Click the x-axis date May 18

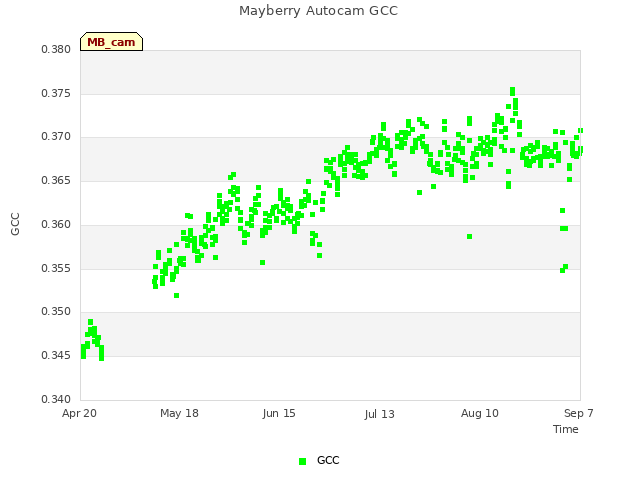pyautogui.click(x=179, y=413)
